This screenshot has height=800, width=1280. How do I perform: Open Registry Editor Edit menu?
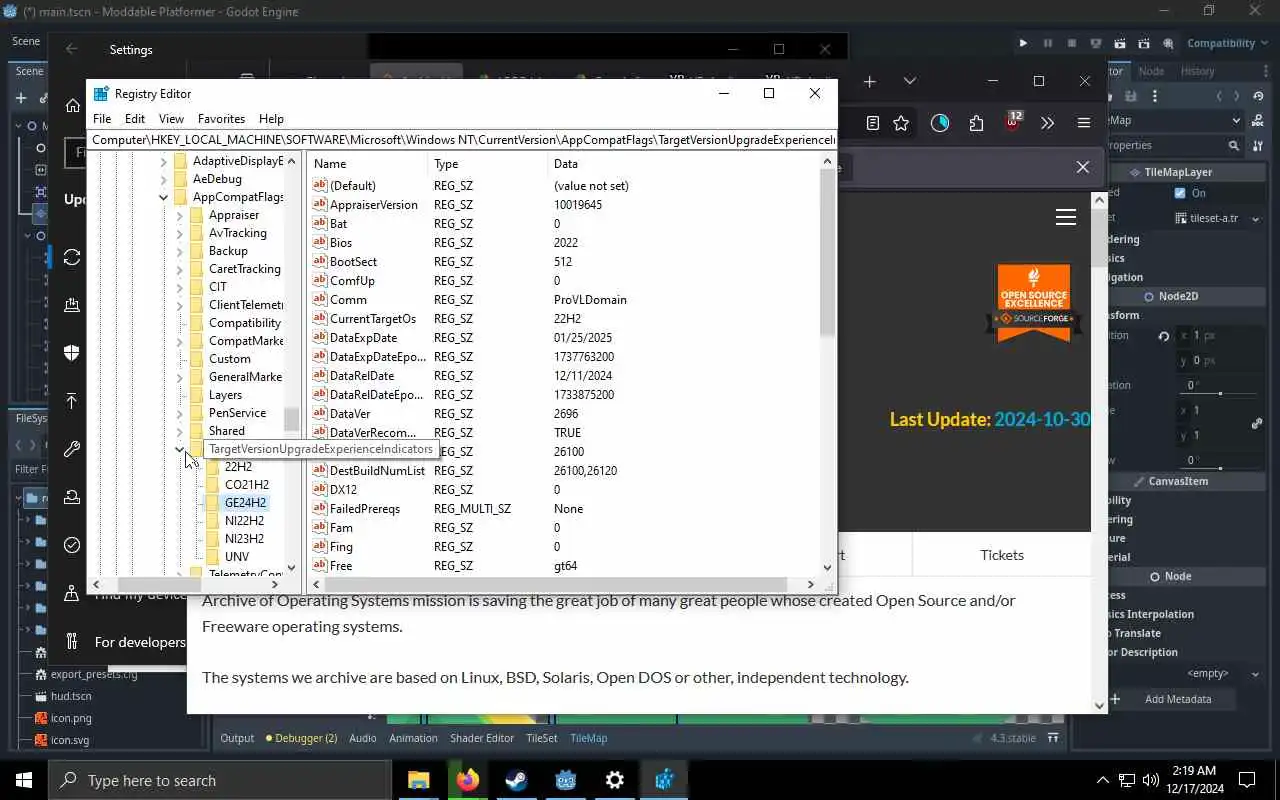pos(135,118)
